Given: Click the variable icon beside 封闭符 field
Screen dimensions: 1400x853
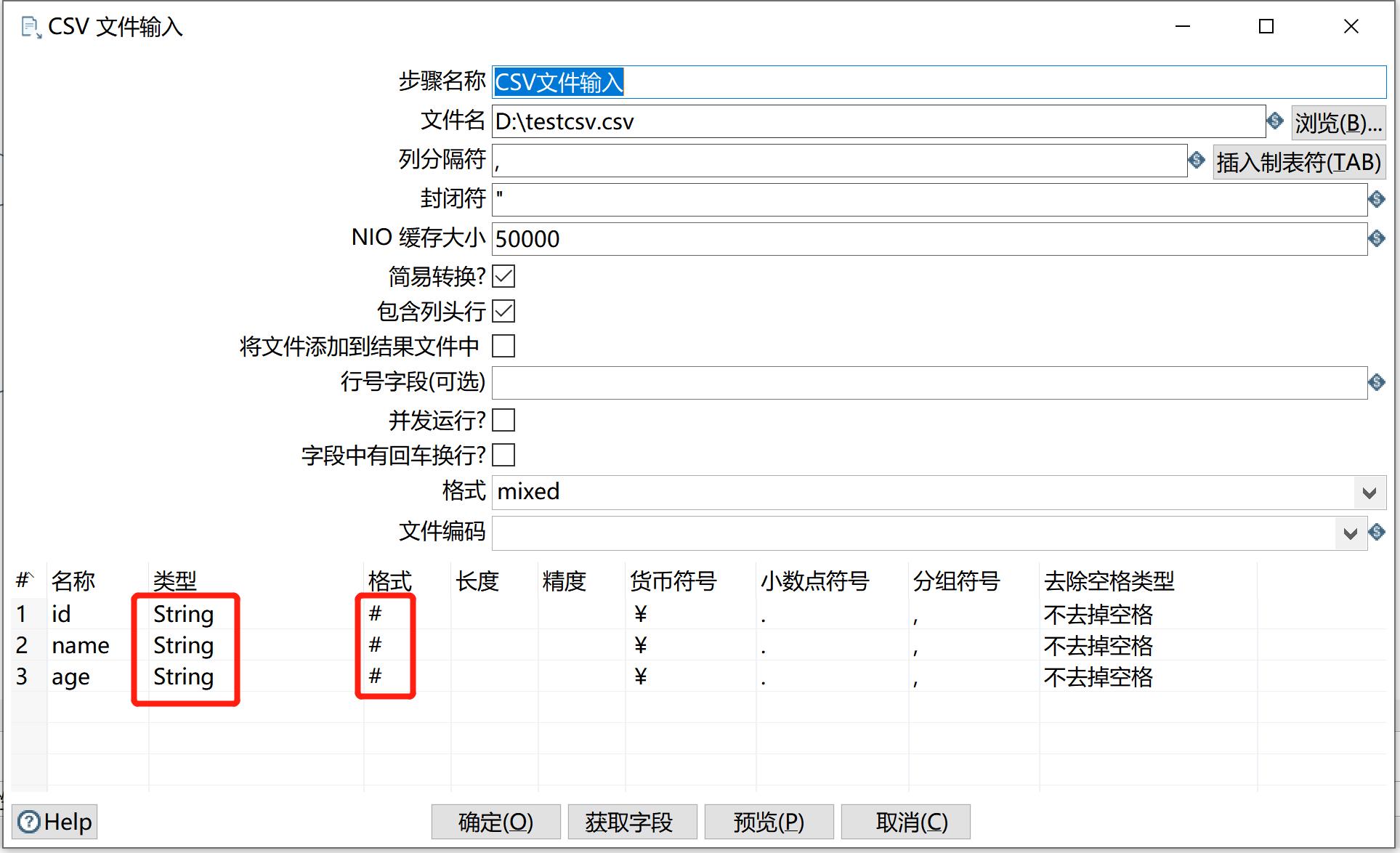Looking at the screenshot, I should pyautogui.click(x=1377, y=199).
